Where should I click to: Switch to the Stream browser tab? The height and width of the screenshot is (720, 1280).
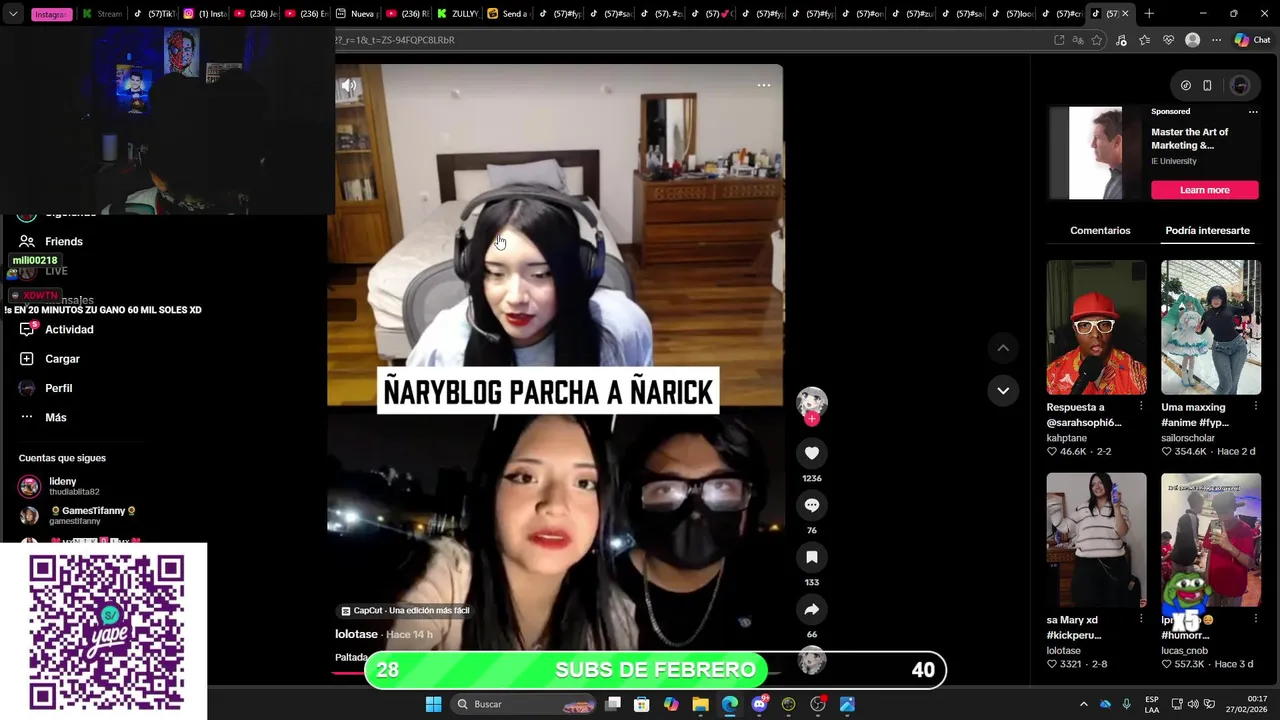pos(102,14)
